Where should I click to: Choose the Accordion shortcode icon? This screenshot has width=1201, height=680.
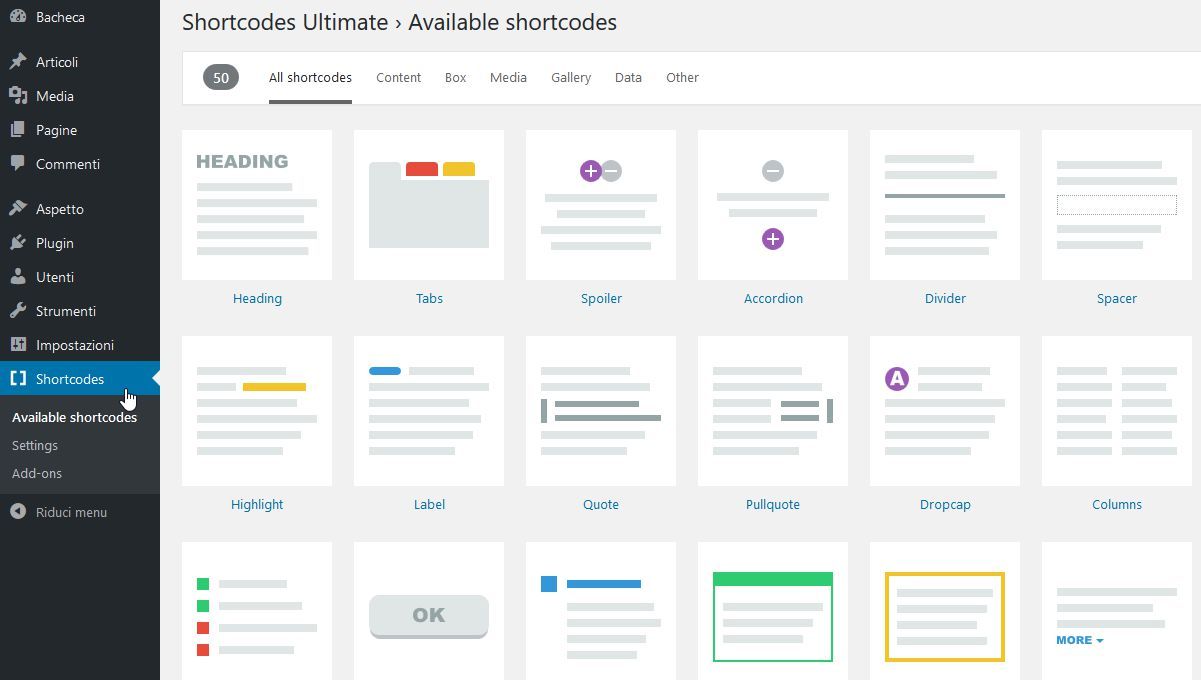(773, 204)
